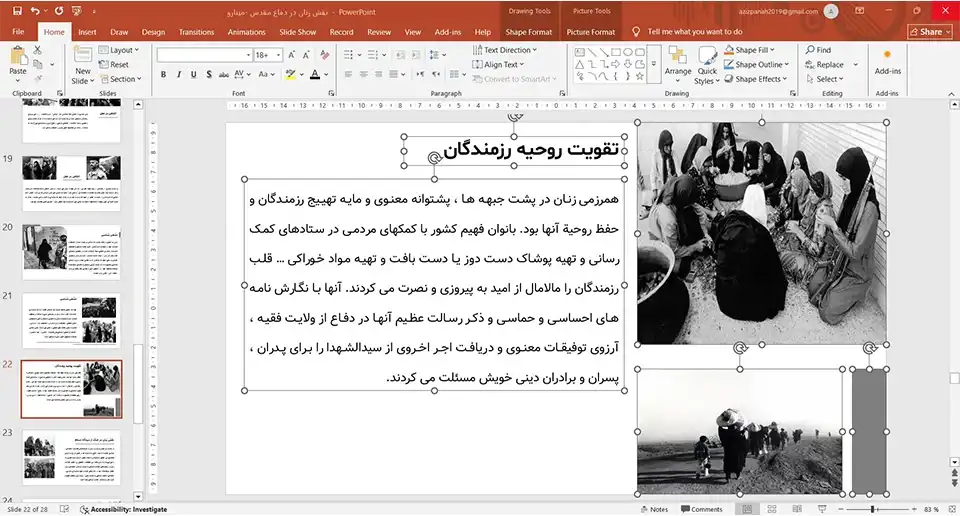Toggle Underline formatting
The width and height of the screenshot is (960, 516).
coord(193,74)
